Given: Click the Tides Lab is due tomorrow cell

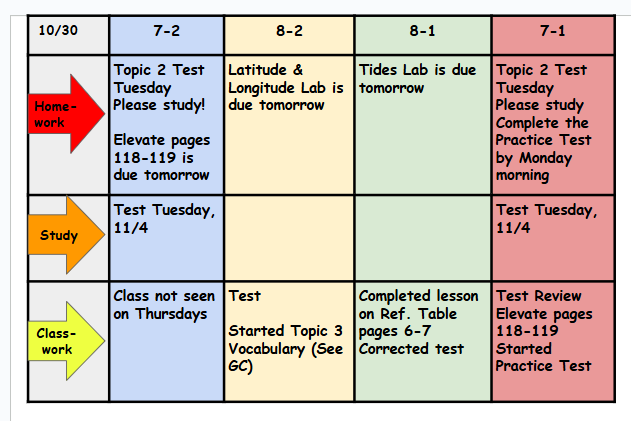Looking at the screenshot, I should pos(422,123).
